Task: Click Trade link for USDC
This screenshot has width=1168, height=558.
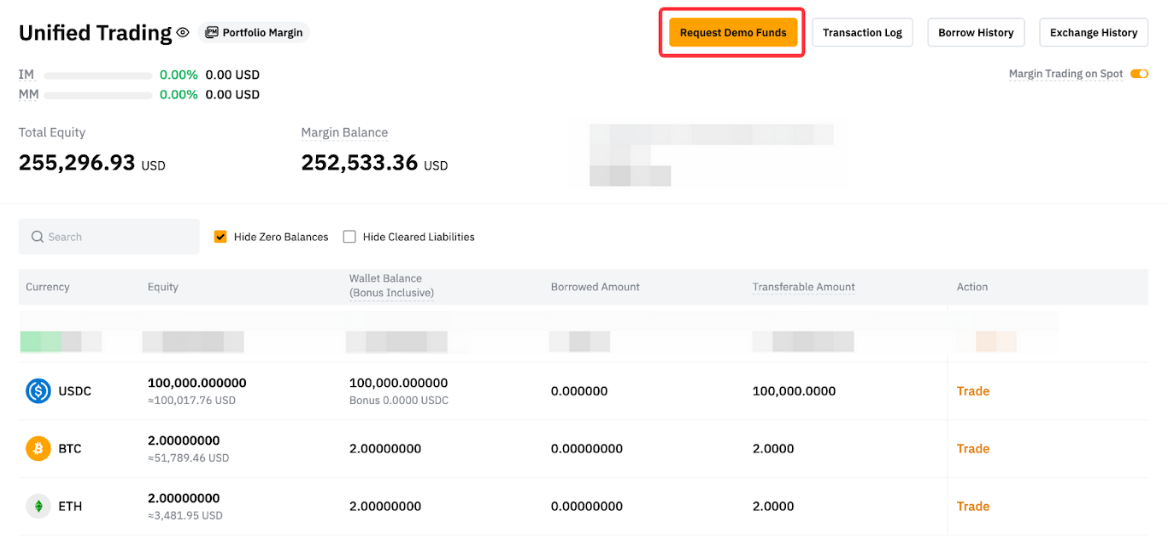Action: [972, 391]
